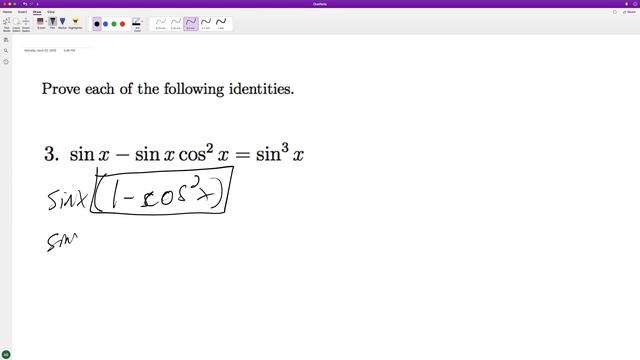Open the Ink Color picker
The height and width of the screenshot is (360, 640).
coord(137,24)
